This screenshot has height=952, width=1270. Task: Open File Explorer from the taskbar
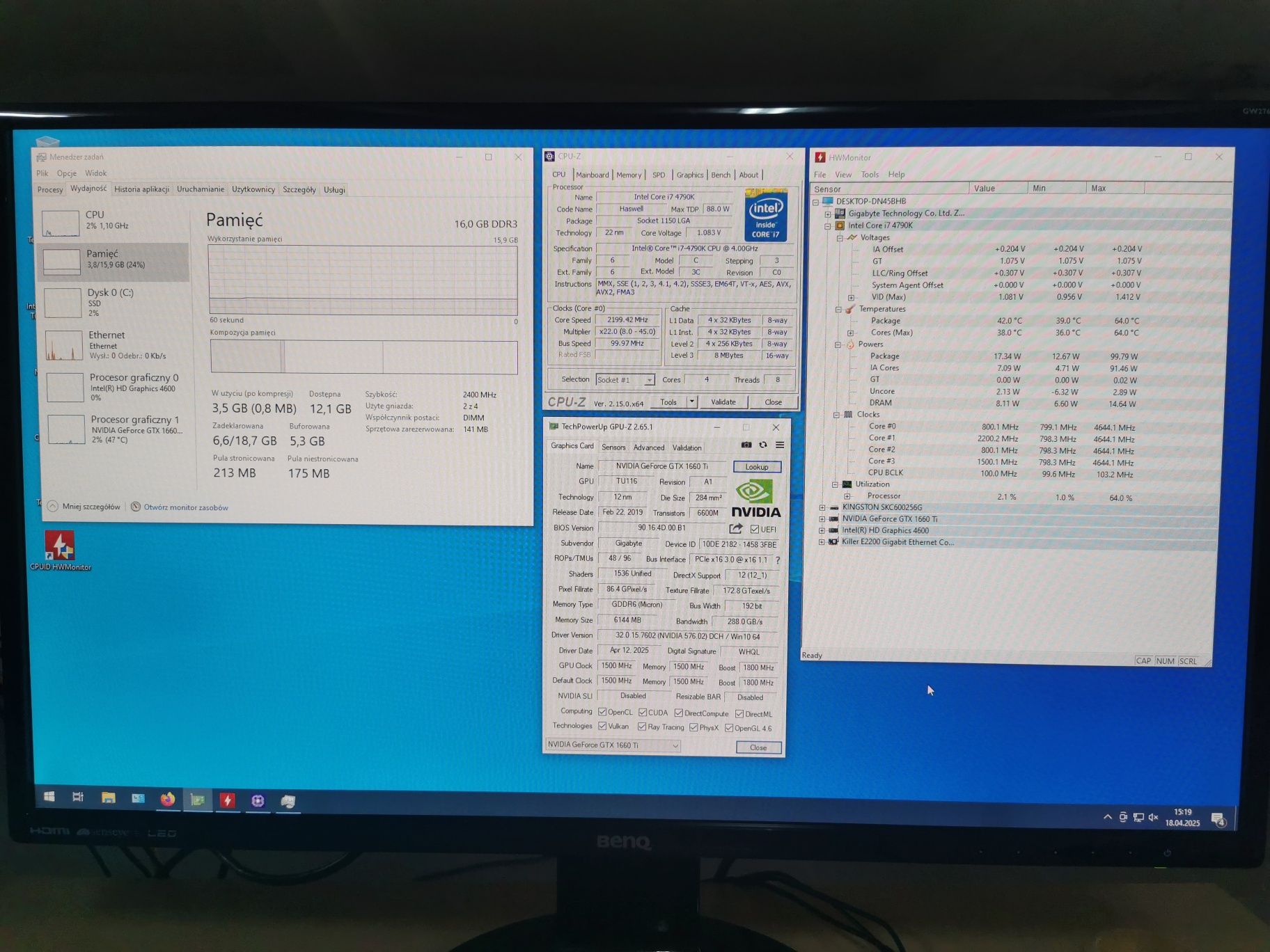point(108,798)
